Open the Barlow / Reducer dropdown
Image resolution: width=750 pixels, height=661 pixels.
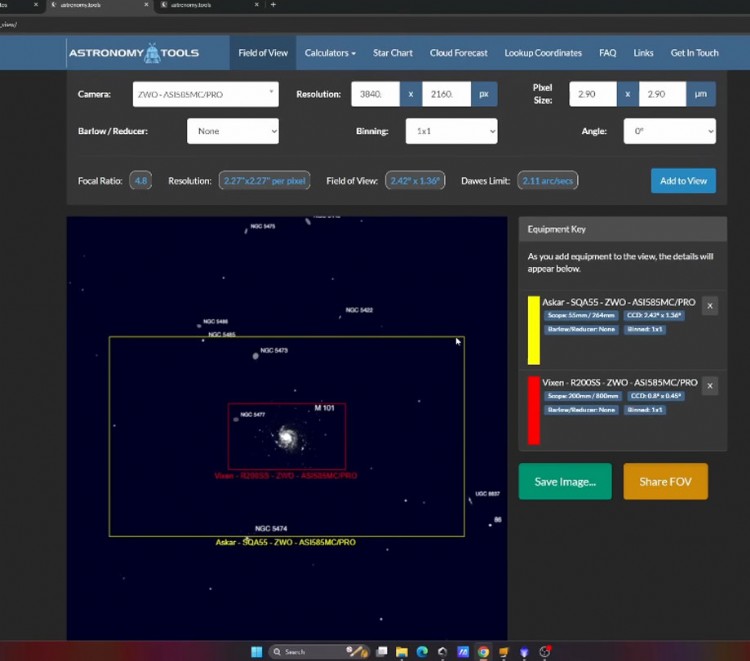[x=232, y=131]
